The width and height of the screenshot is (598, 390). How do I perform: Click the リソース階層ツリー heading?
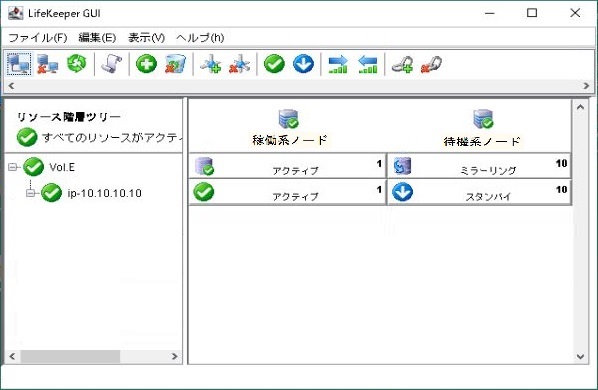tap(69, 117)
